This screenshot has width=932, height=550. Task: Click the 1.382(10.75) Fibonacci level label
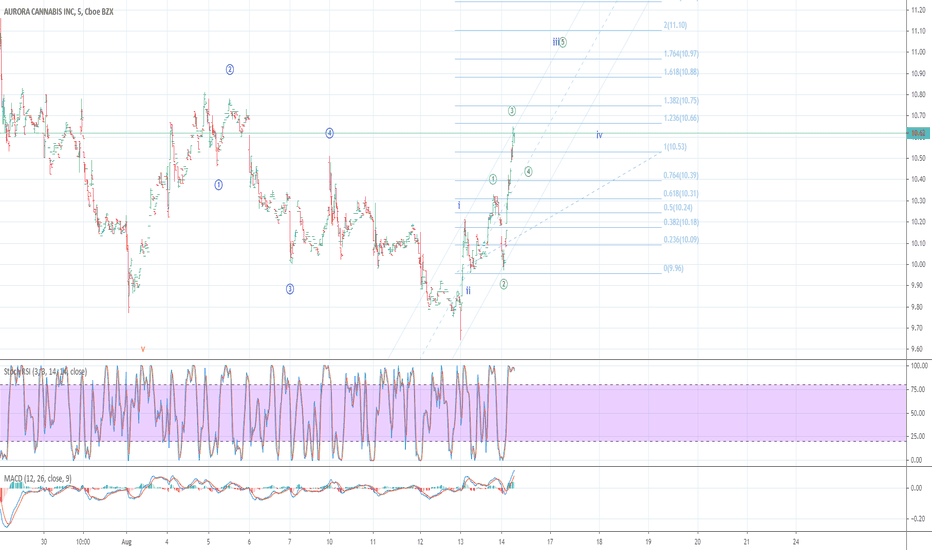[x=681, y=100]
